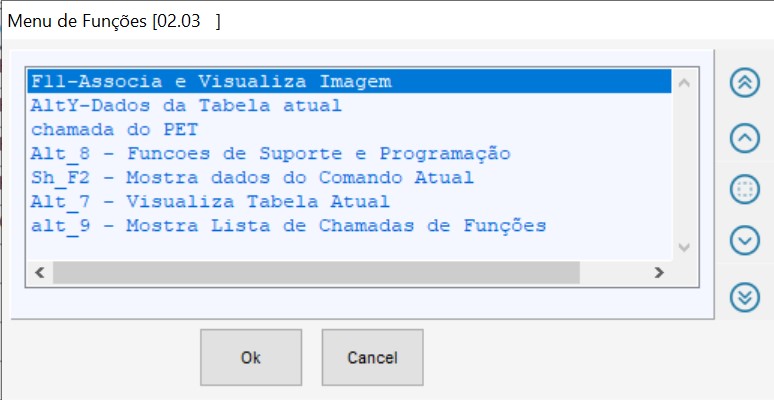Click the double-chevron down move-to-bottom icon
The height and width of the screenshot is (400, 774).
click(745, 296)
